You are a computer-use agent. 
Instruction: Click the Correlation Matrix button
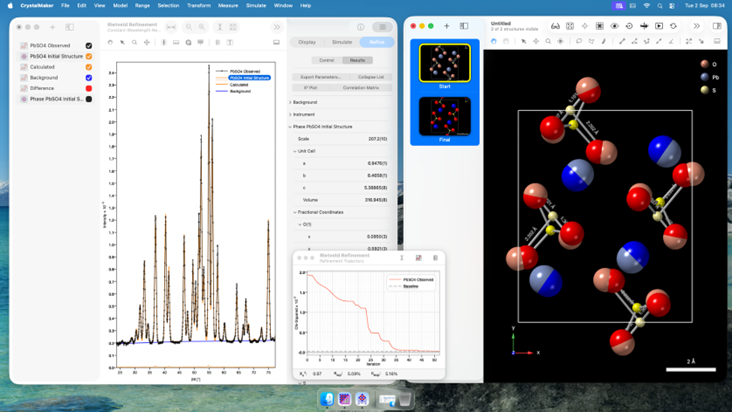click(360, 88)
